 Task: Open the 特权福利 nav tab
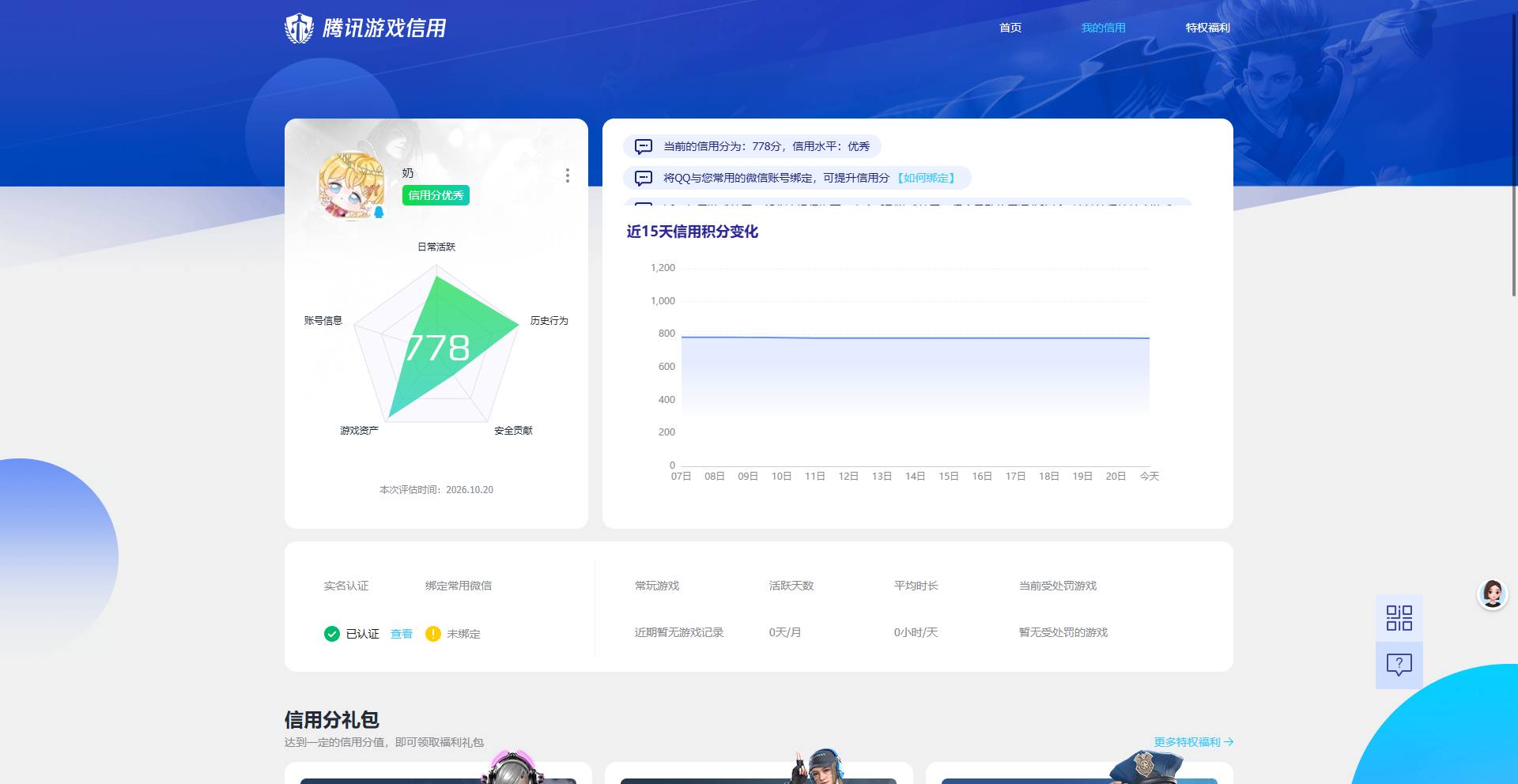coord(1207,28)
